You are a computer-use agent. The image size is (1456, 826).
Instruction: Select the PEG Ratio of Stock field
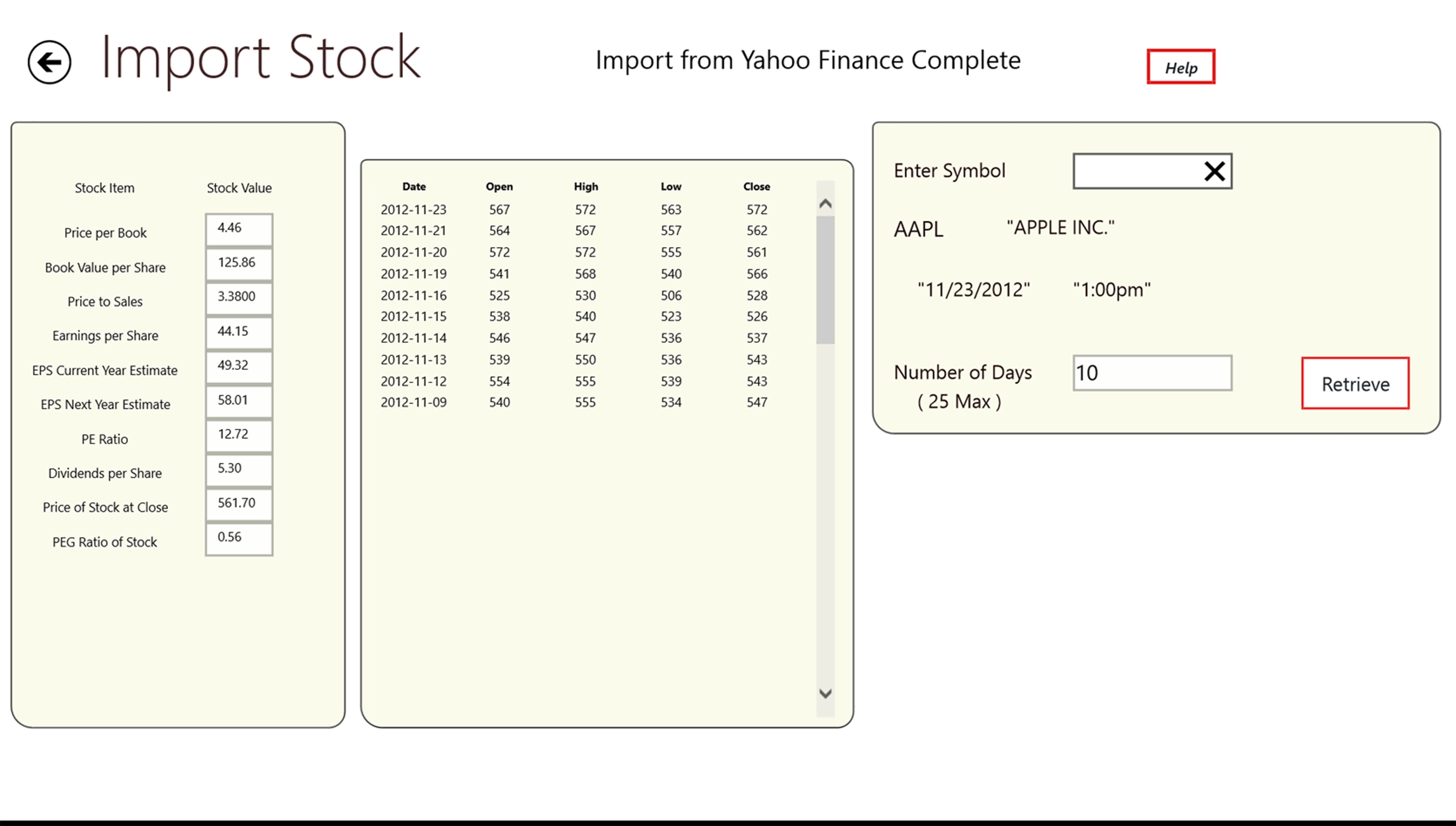[x=239, y=538]
